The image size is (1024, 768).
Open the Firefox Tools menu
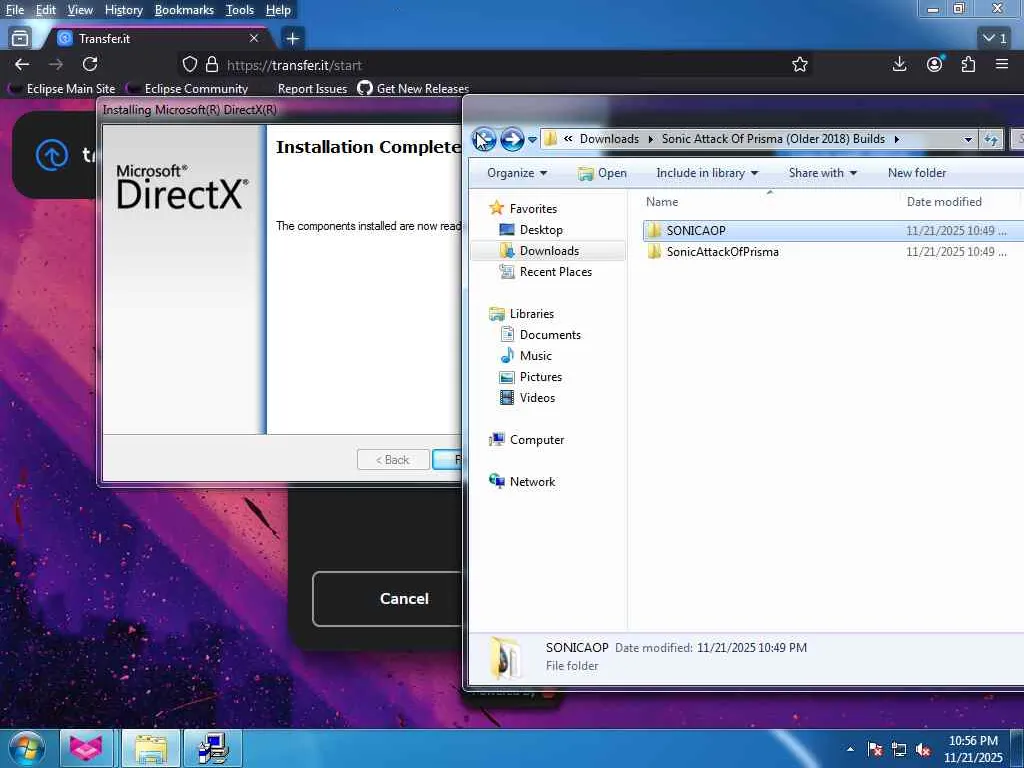point(240,10)
